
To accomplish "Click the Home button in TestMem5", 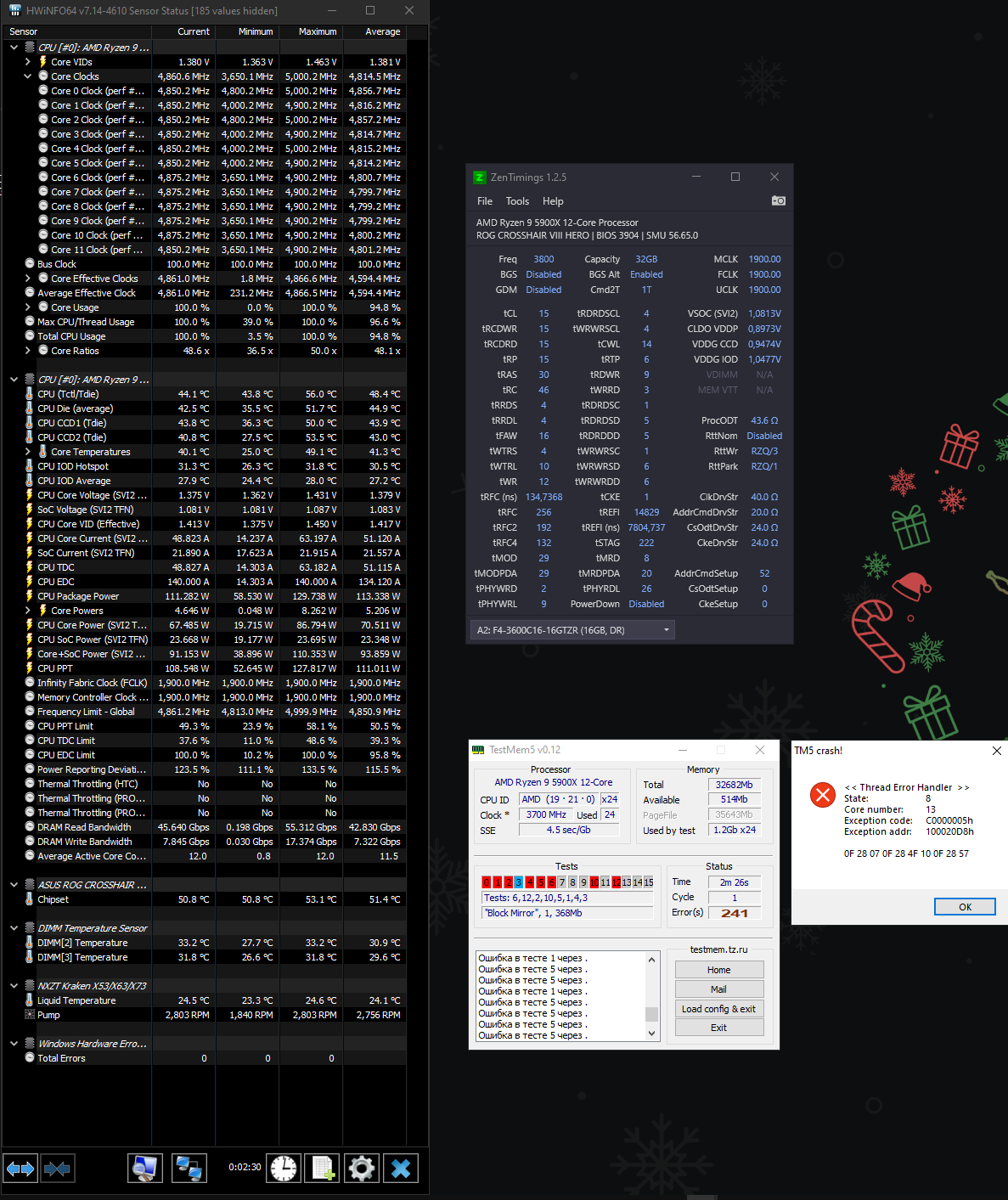I will coord(719,970).
